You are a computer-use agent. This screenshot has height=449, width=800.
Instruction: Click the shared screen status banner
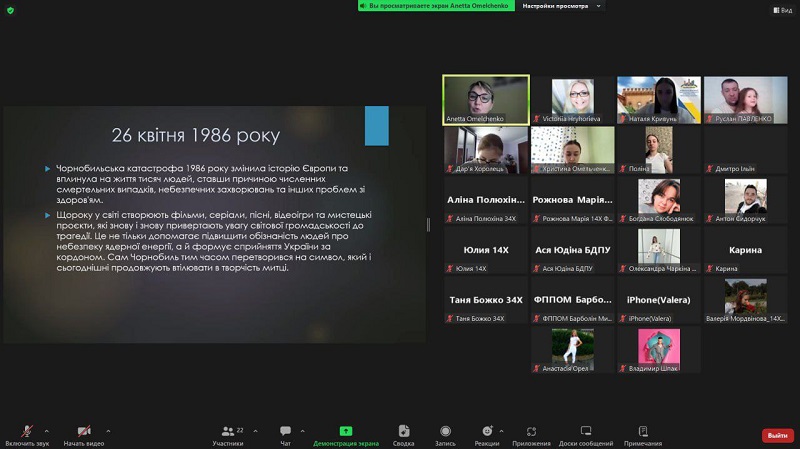437,6
